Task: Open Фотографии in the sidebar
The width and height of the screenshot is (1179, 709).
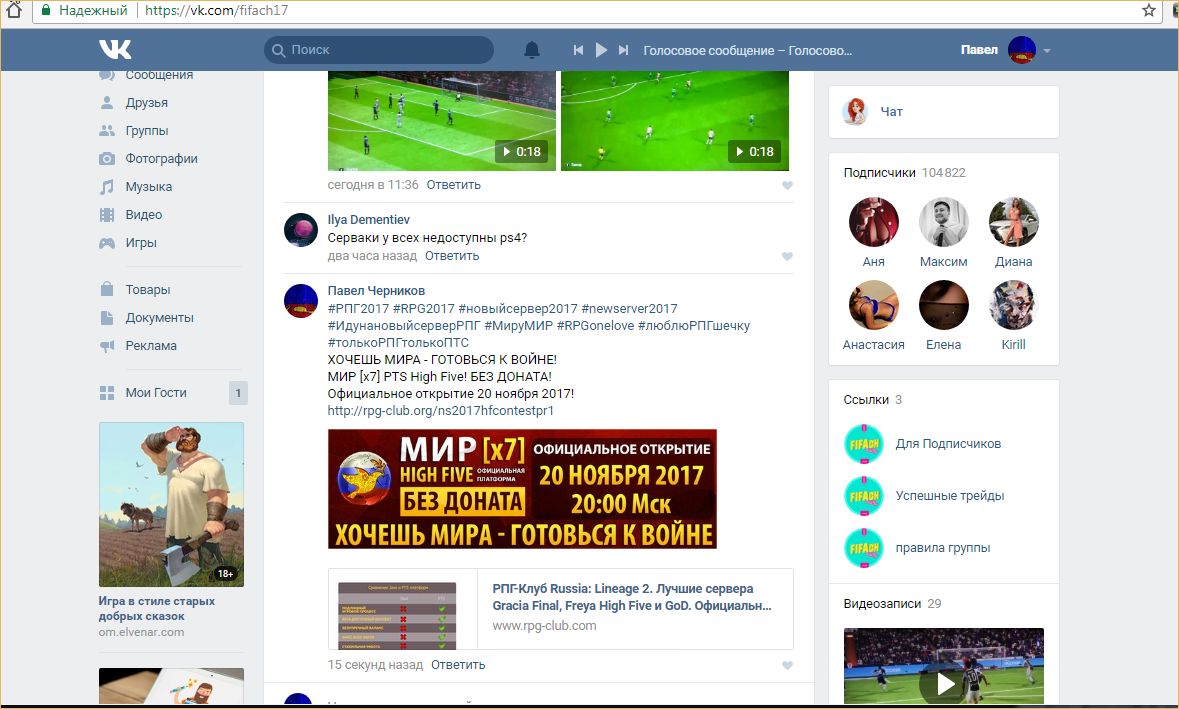Action: [x=162, y=159]
